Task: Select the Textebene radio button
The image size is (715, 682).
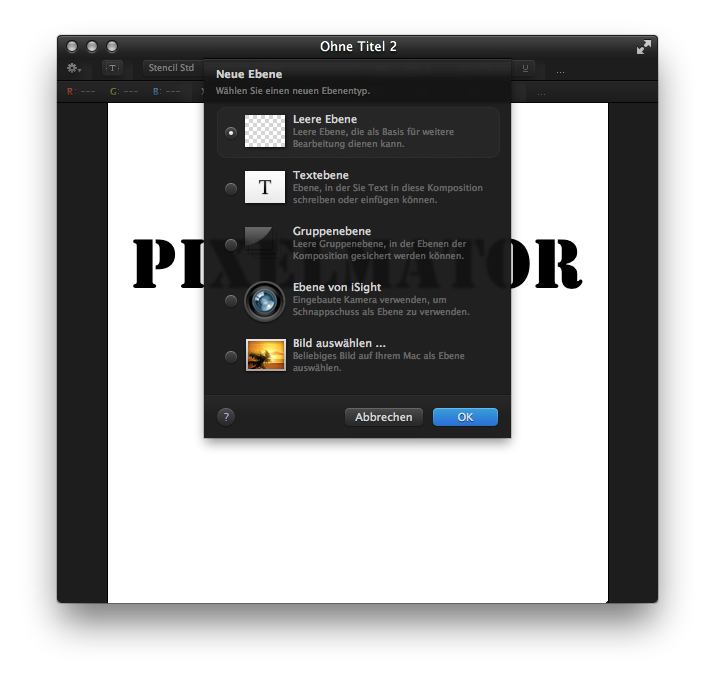Action: [231, 188]
